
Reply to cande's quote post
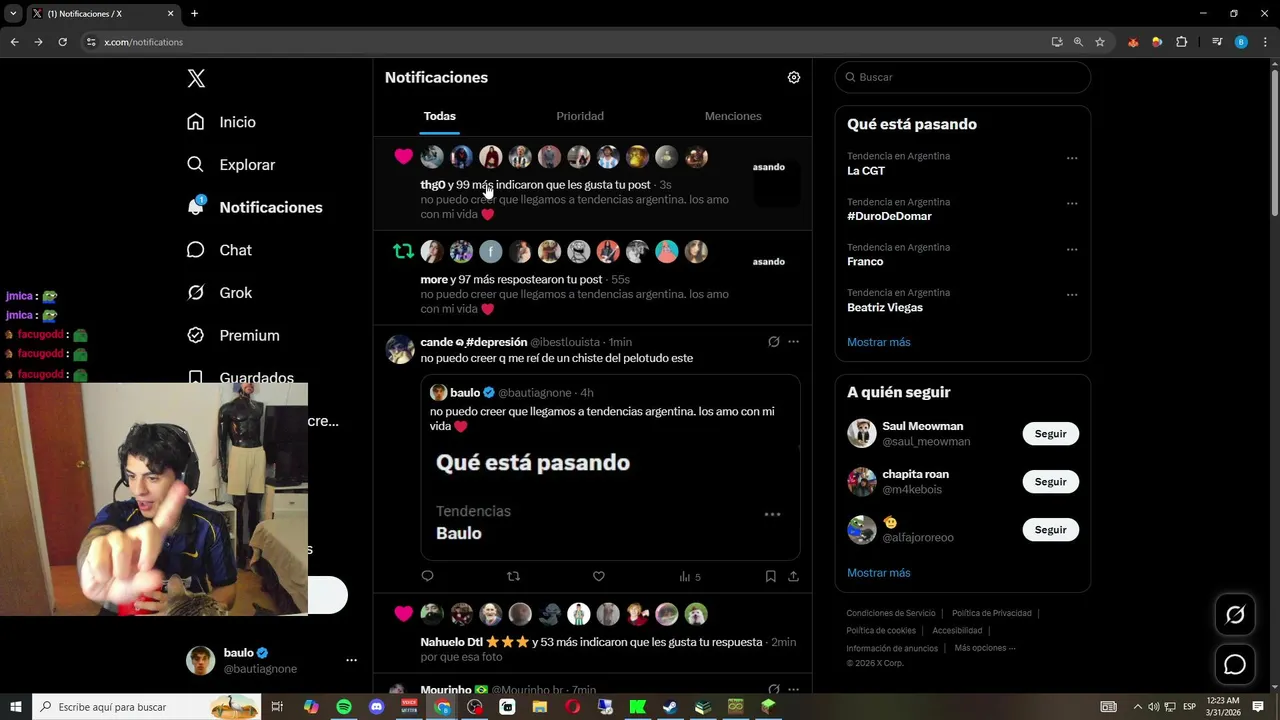click(428, 576)
